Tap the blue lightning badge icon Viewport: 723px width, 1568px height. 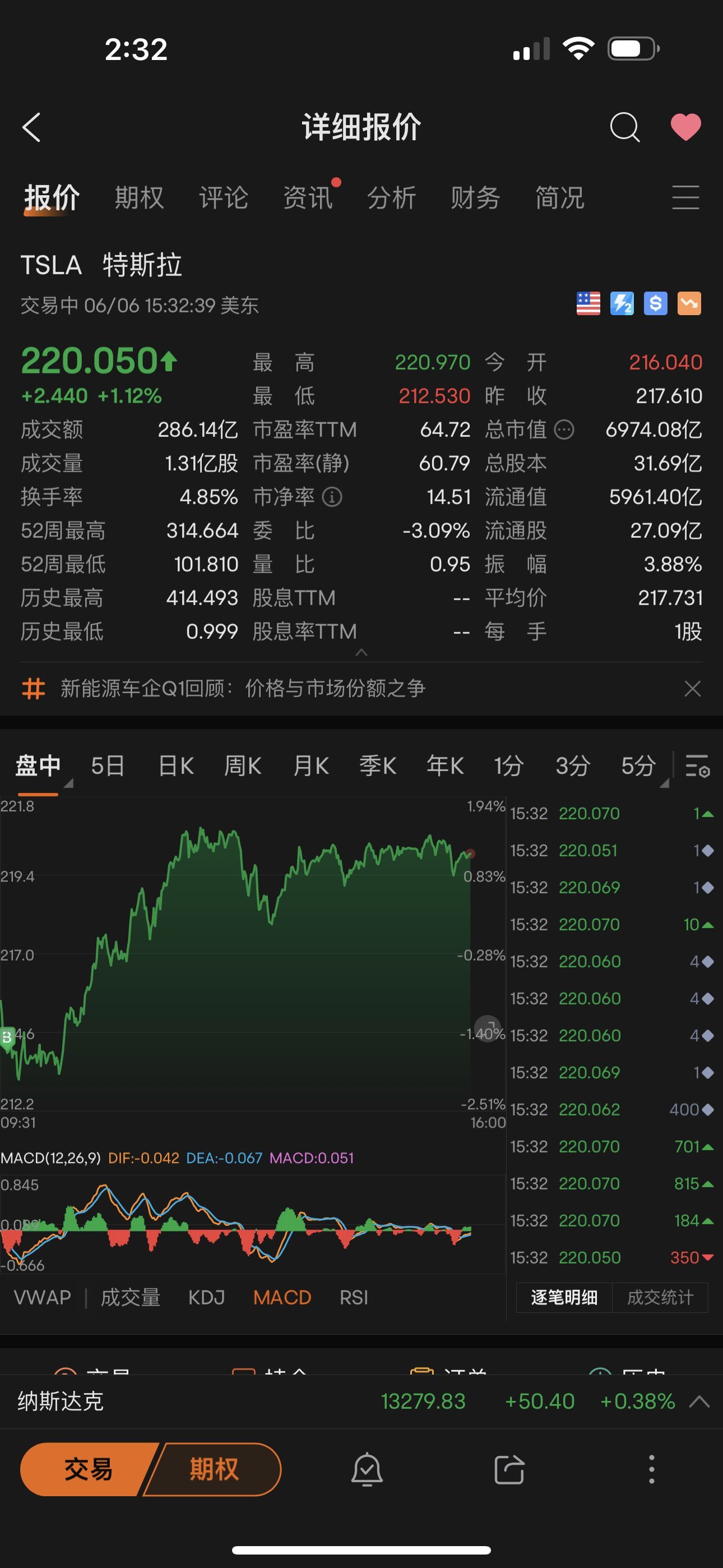click(x=622, y=303)
